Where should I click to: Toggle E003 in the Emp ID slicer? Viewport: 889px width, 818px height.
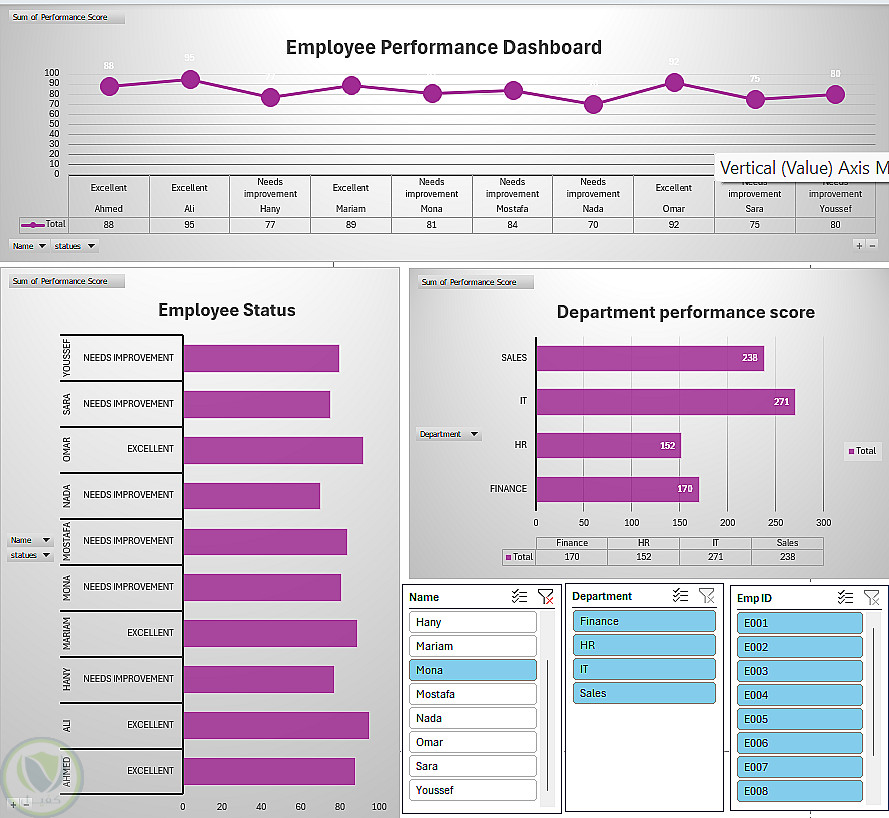(799, 671)
